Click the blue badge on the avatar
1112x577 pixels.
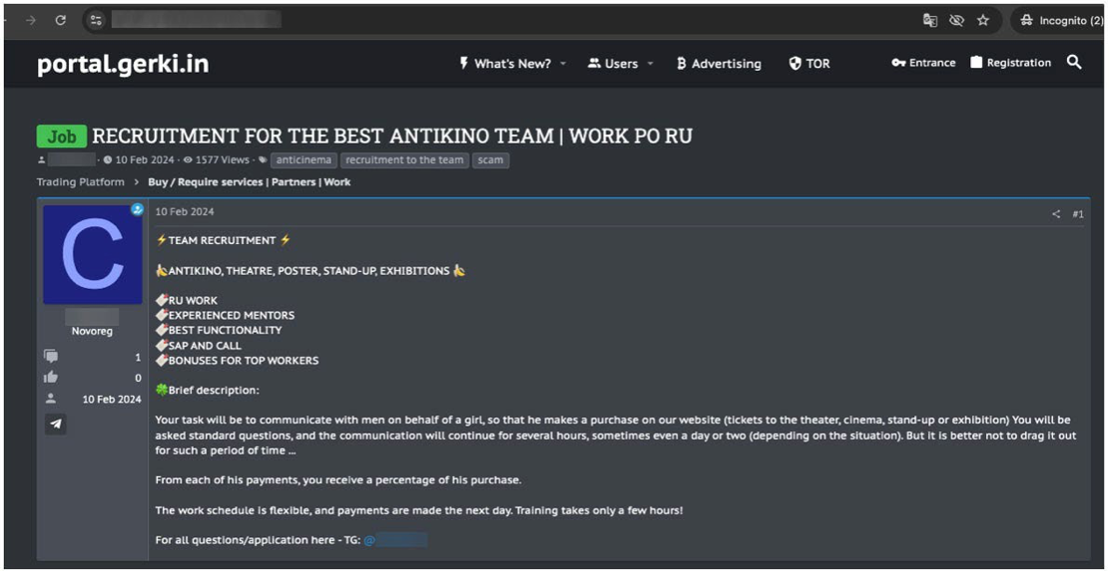(x=137, y=209)
